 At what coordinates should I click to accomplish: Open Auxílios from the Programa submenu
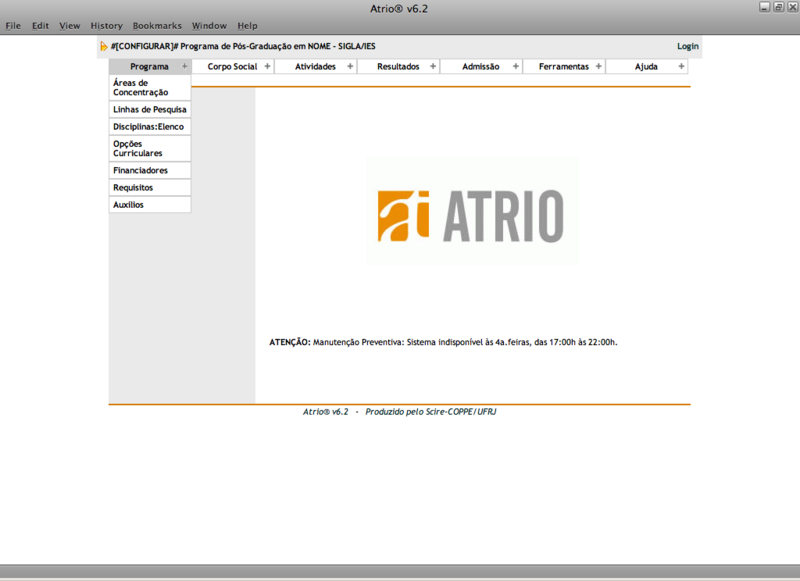(x=128, y=204)
